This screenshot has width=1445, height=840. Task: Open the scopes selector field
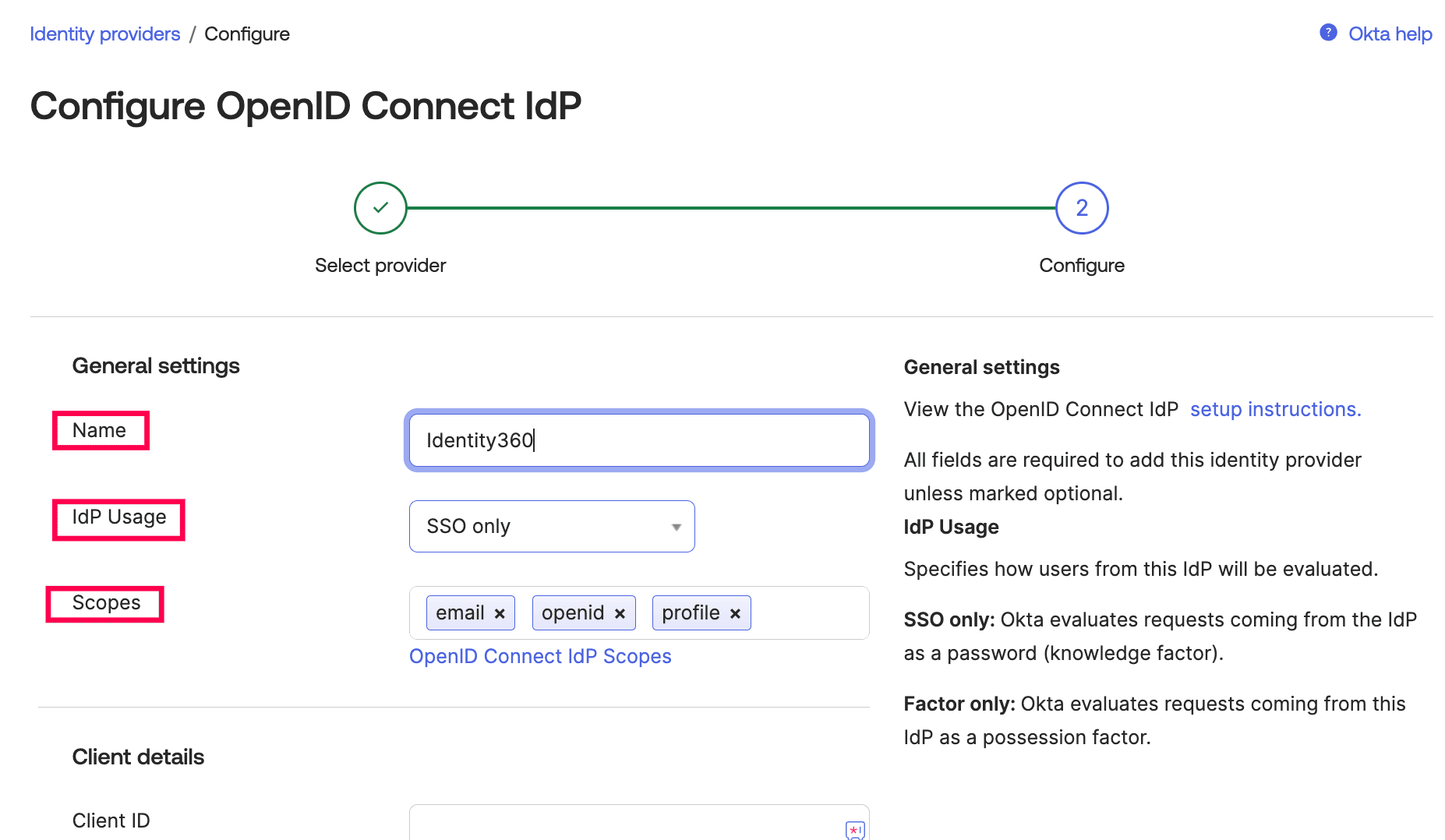[811, 612]
